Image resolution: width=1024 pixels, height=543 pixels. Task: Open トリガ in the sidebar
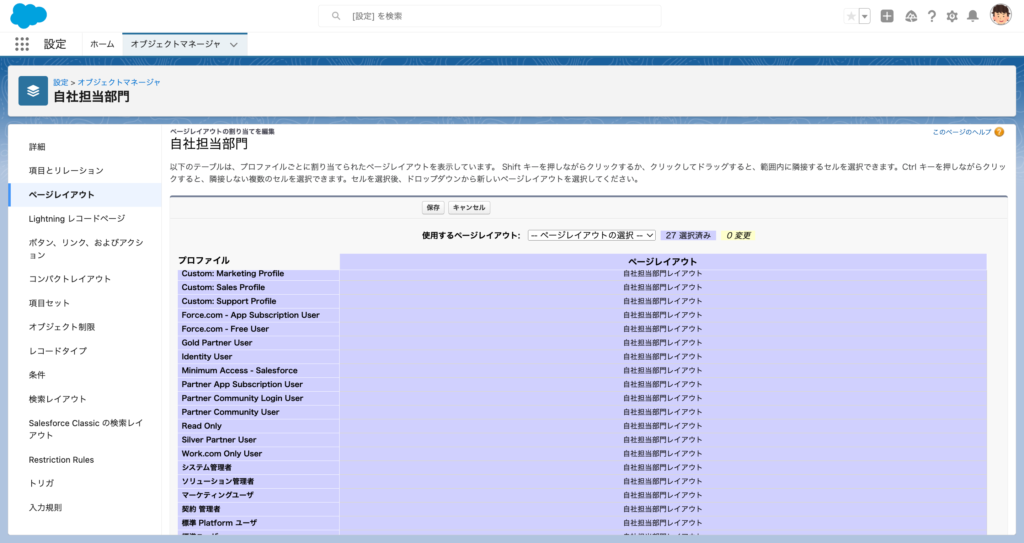85,484
